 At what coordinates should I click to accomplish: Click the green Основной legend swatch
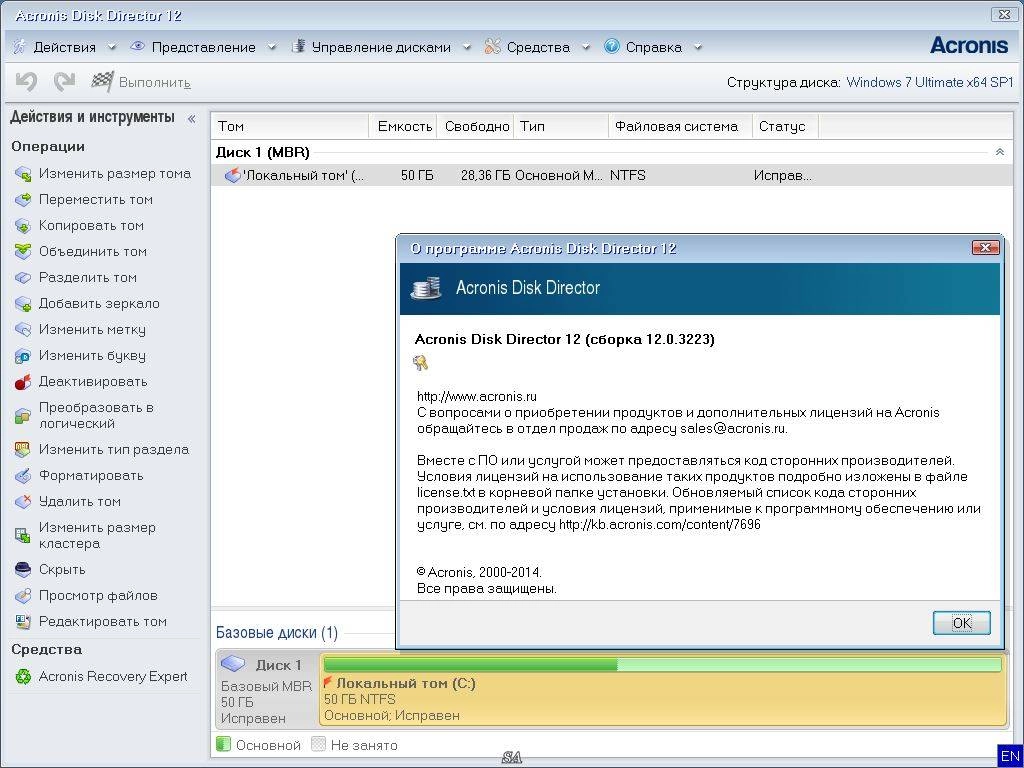223,744
